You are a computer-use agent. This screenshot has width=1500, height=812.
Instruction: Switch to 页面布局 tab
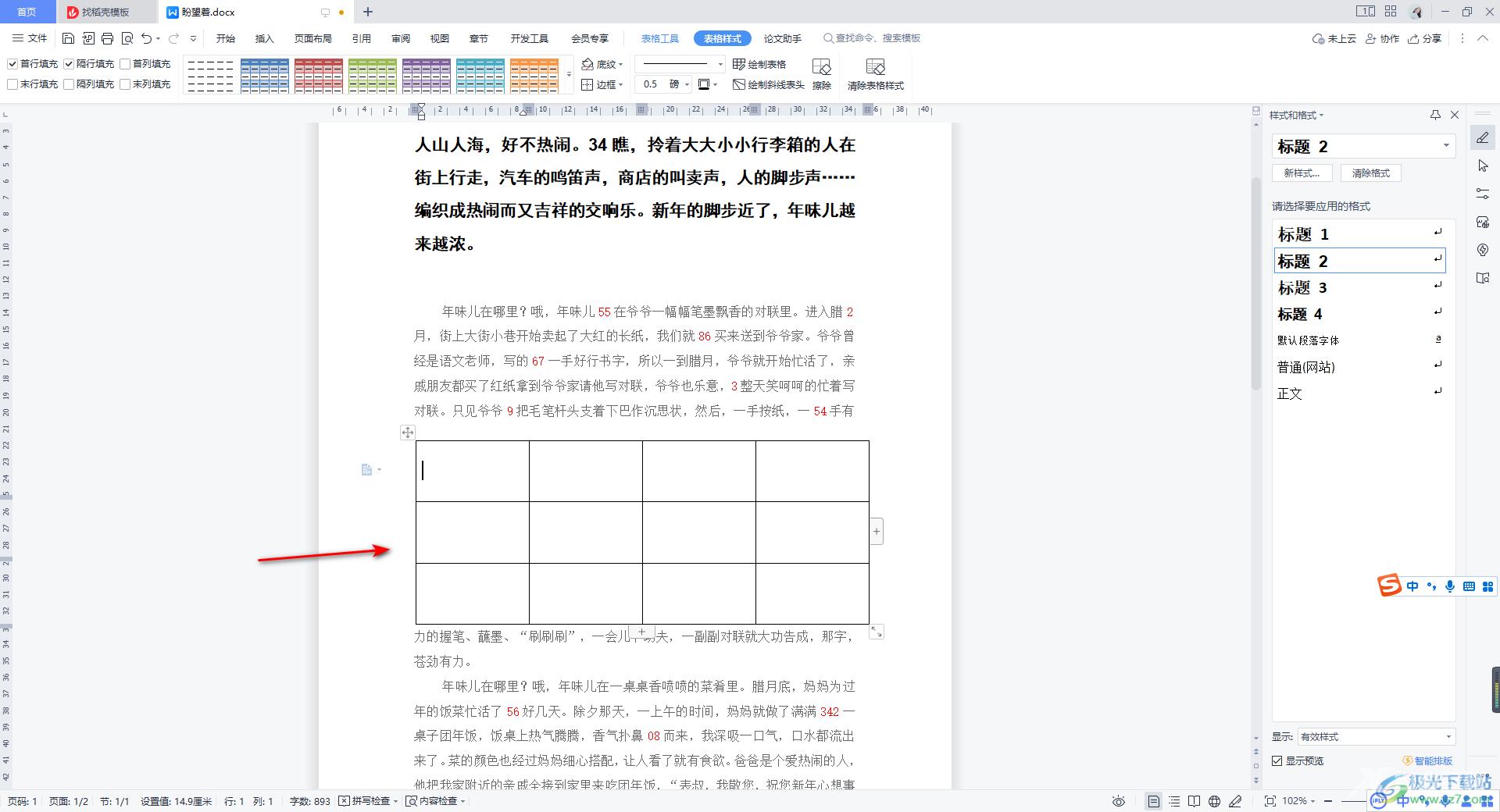313,38
